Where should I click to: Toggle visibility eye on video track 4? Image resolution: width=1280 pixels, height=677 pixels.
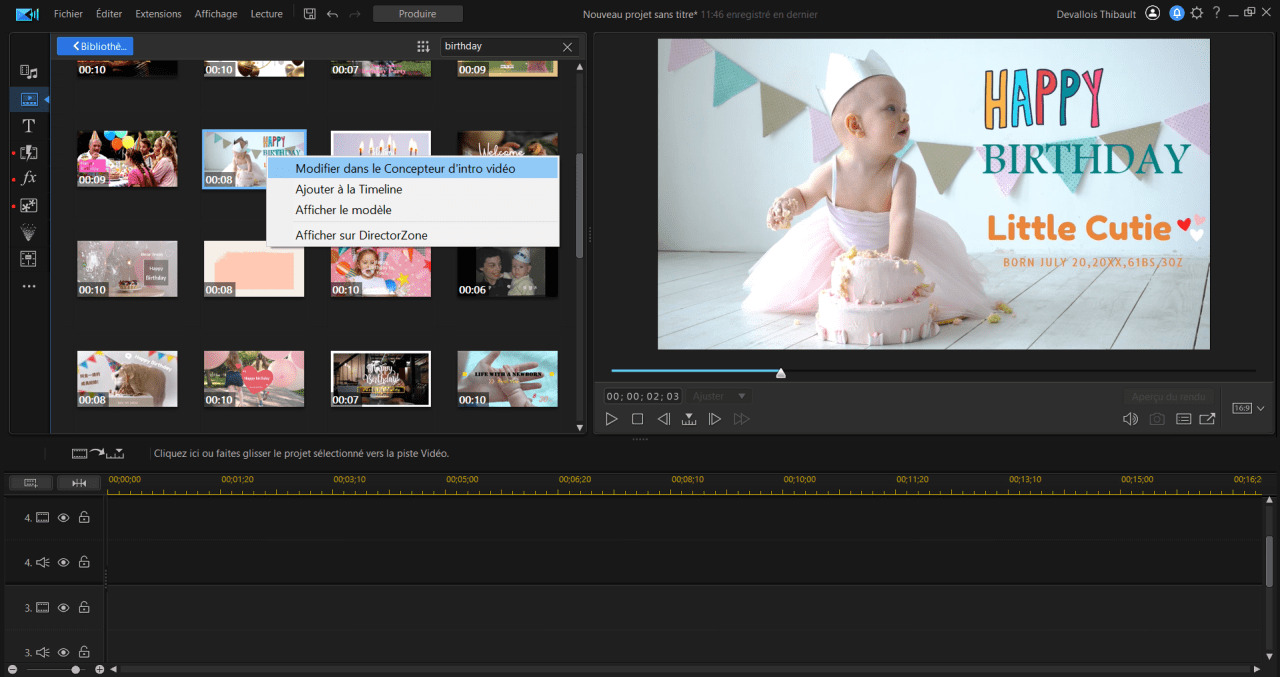click(63, 518)
